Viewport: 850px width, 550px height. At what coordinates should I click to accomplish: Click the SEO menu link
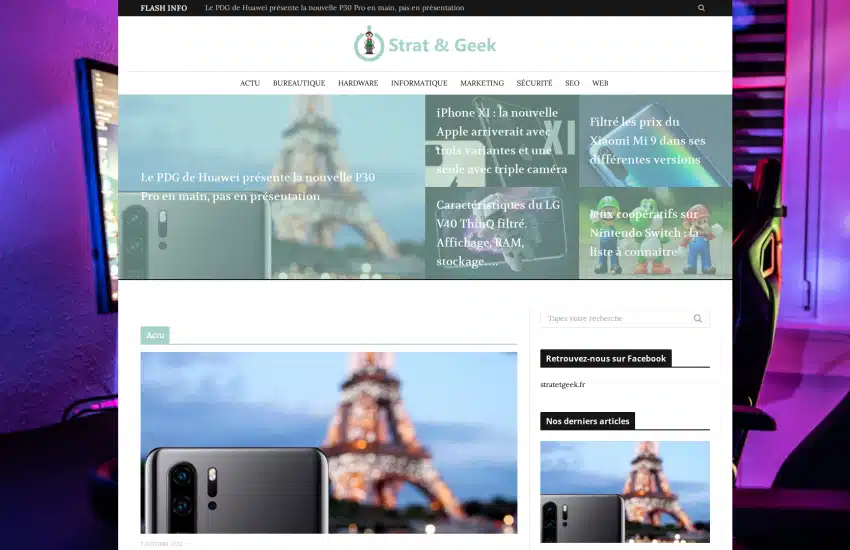[x=572, y=83]
